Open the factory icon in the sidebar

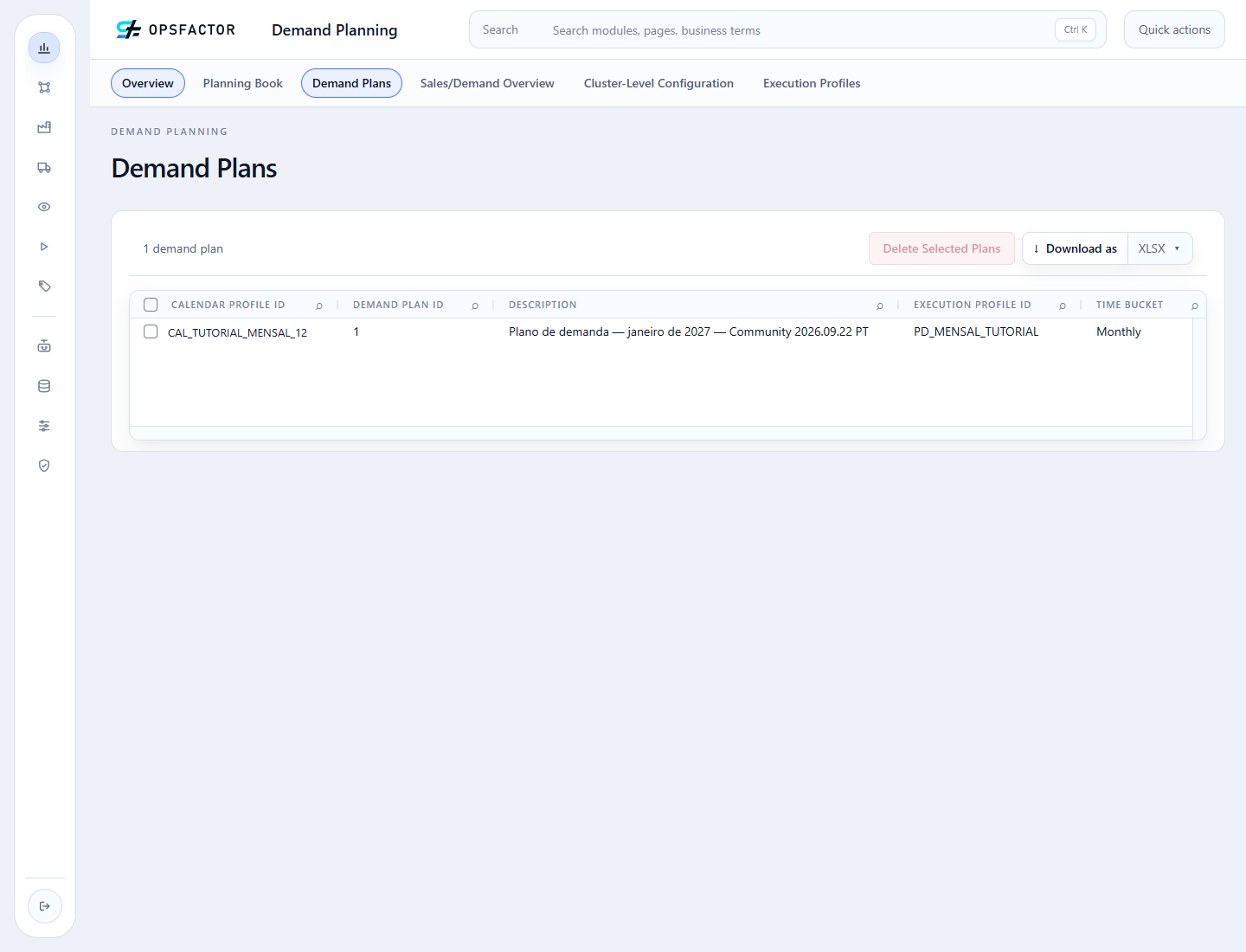pos(44,127)
